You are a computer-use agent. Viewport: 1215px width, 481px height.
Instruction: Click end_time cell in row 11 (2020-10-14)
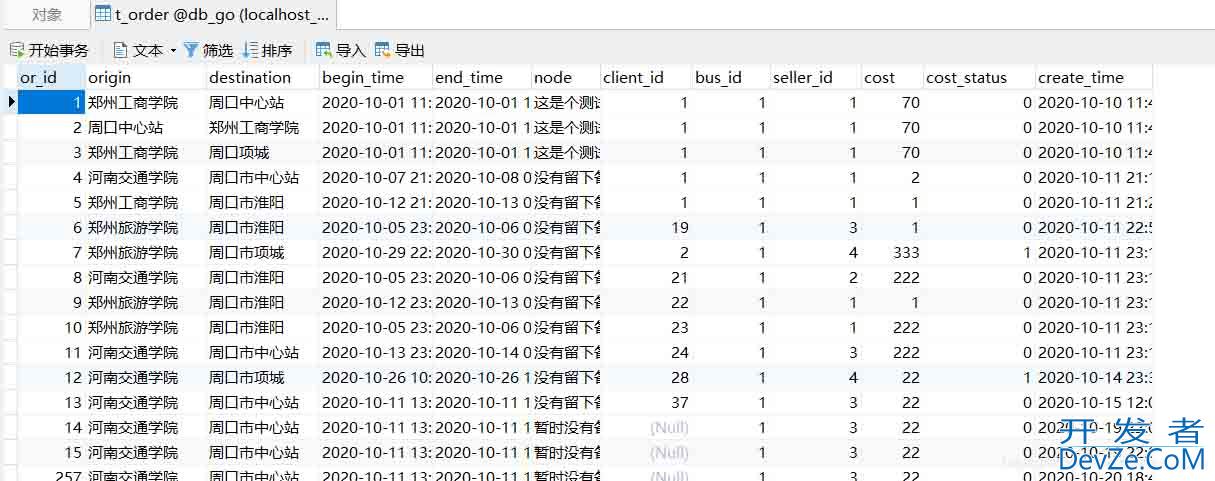481,352
